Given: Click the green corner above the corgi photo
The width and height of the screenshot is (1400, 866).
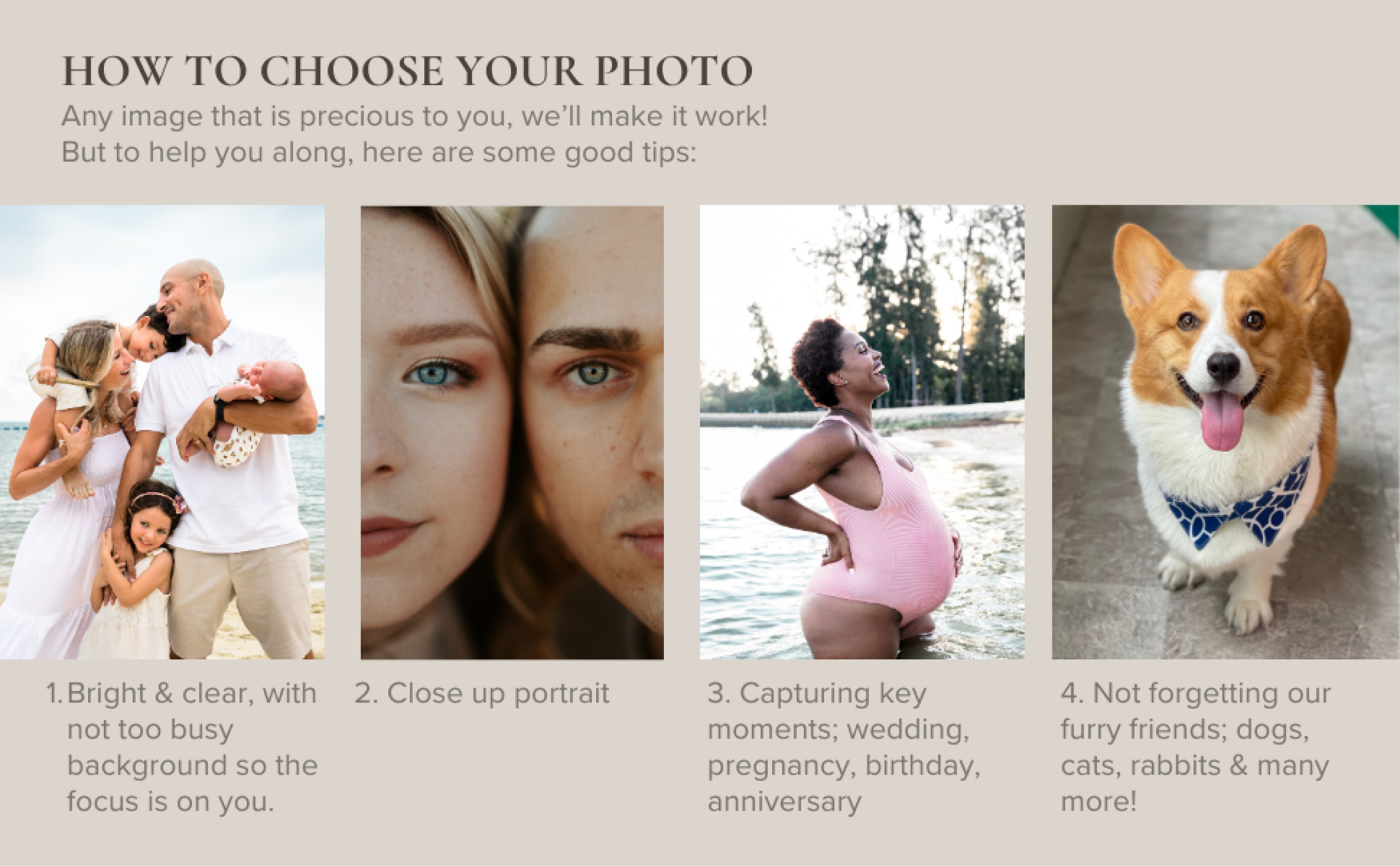Looking at the screenshot, I should click(1386, 218).
